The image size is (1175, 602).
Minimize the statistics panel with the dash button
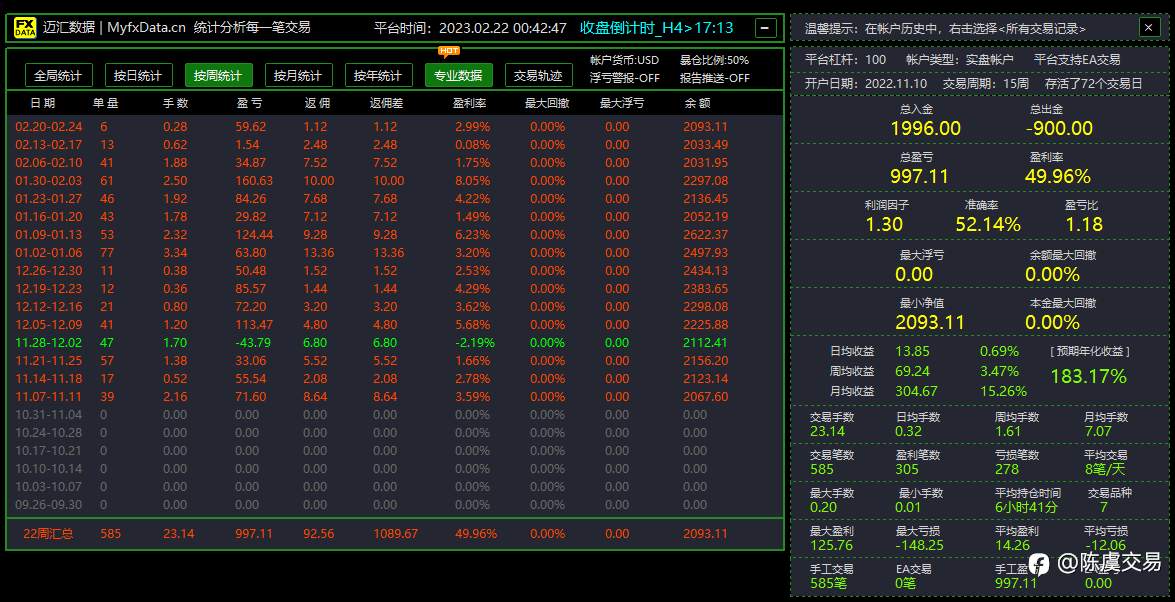(765, 28)
